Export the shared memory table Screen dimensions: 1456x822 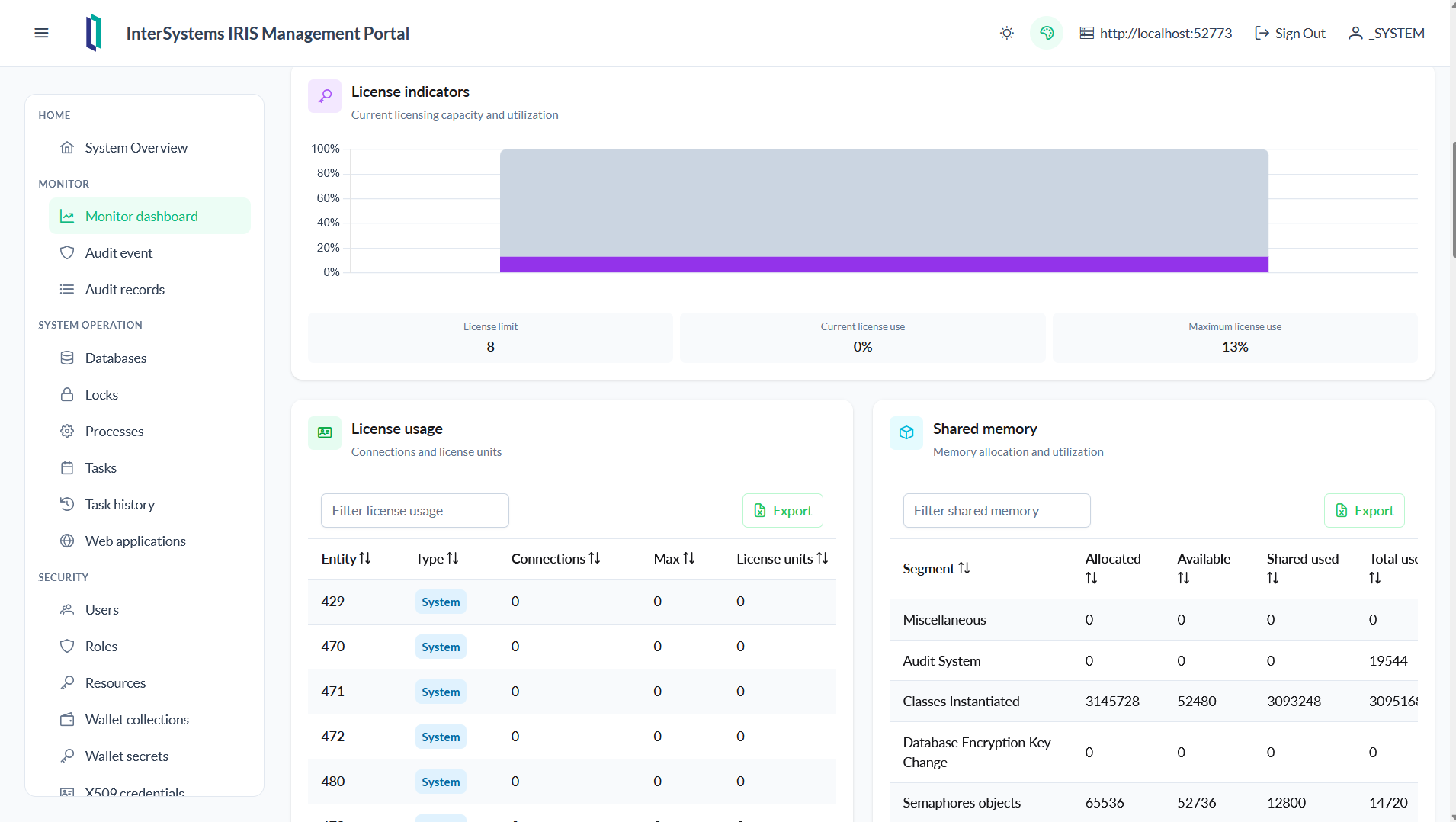[1365, 510]
